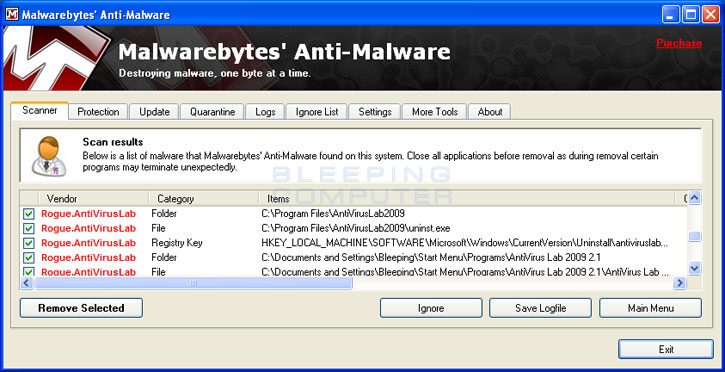Click the Ignore button
Viewport: 725px width, 372px height.
[x=431, y=308]
